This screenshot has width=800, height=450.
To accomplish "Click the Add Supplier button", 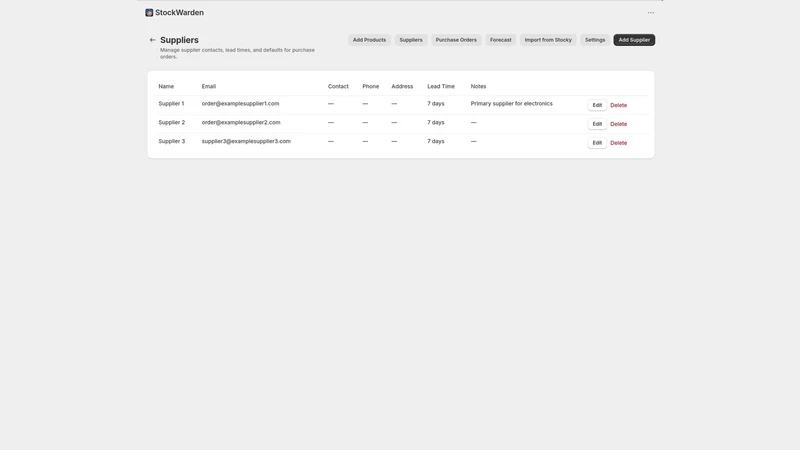I will [634, 40].
